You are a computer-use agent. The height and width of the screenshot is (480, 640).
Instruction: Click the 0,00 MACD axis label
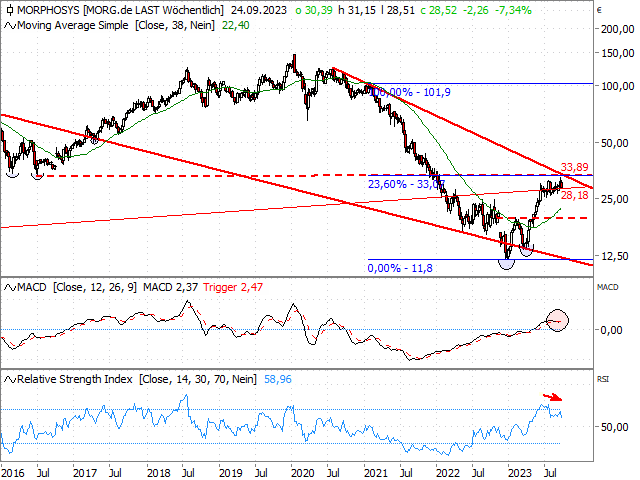pos(611,330)
